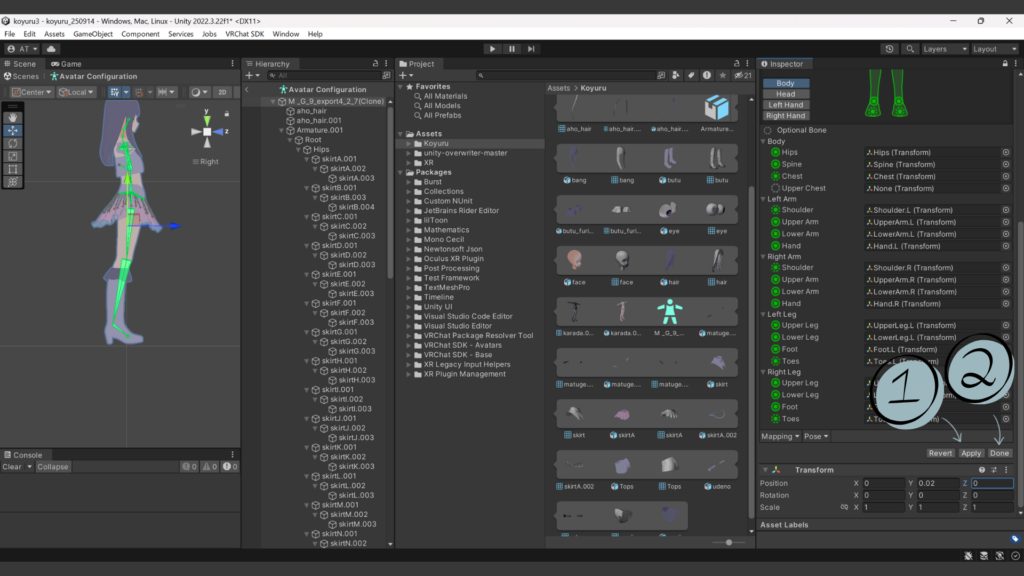1024x576 pixels.
Task: Click the cloud services icon
Action: click(51, 49)
